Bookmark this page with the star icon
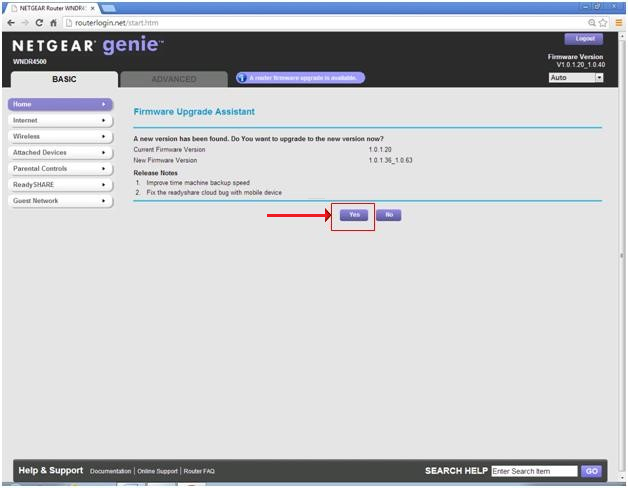The width and height of the screenshot is (628, 488). point(603,23)
